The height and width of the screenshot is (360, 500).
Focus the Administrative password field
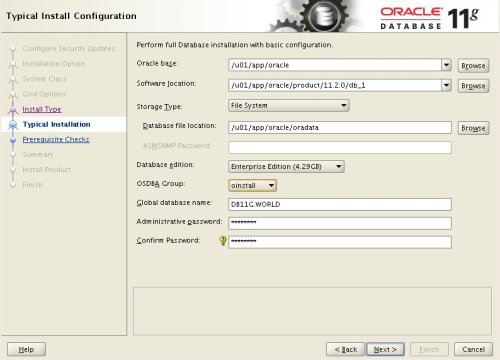click(340, 223)
